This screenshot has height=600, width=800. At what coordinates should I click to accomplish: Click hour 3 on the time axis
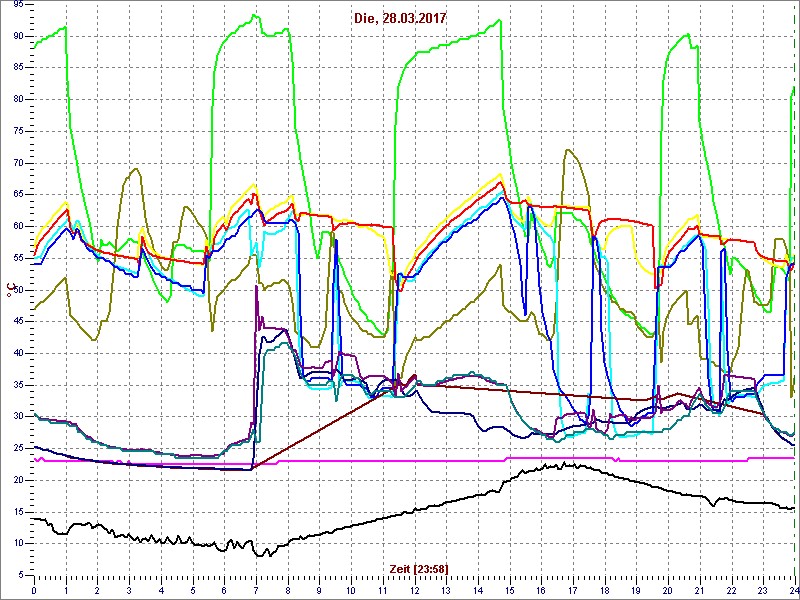click(x=129, y=589)
